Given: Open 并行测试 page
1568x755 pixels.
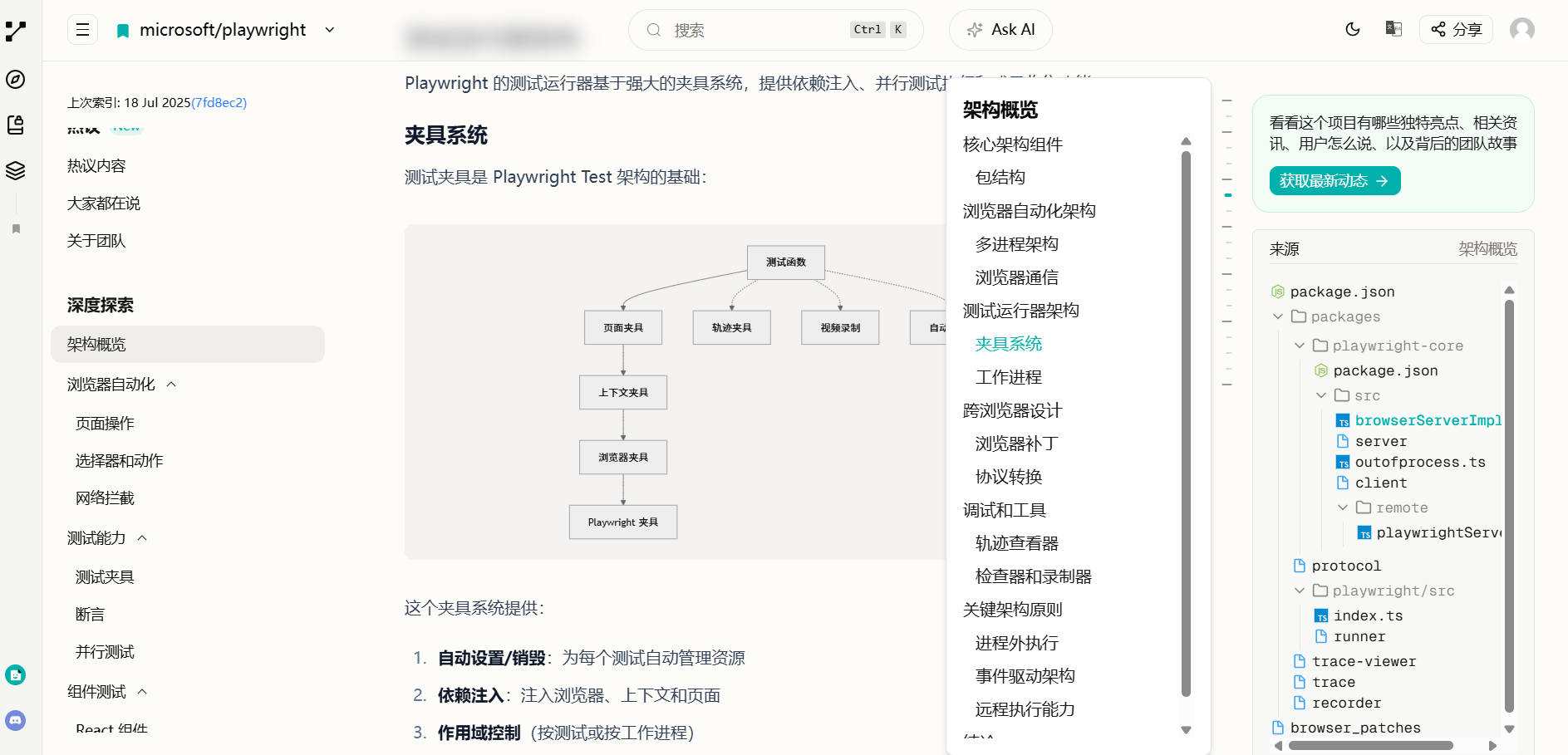Looking at the screenshot, I should tap(105, 652).
